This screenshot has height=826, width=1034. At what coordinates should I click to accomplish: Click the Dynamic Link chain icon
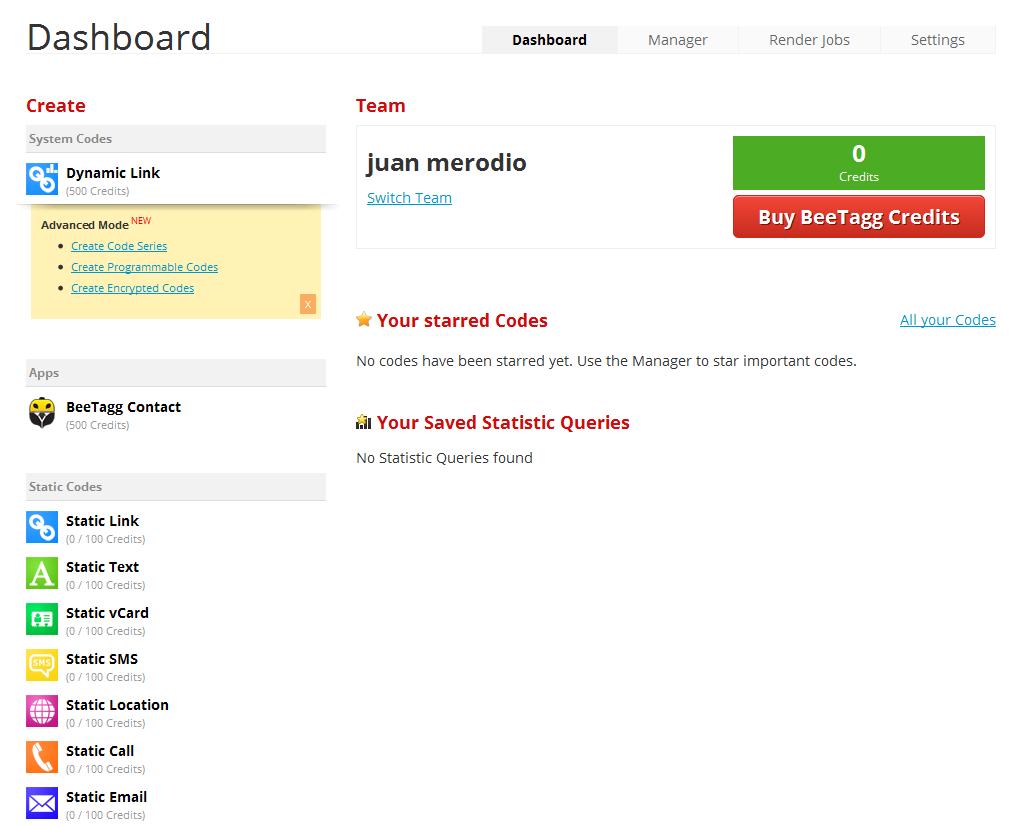(42, 179)
